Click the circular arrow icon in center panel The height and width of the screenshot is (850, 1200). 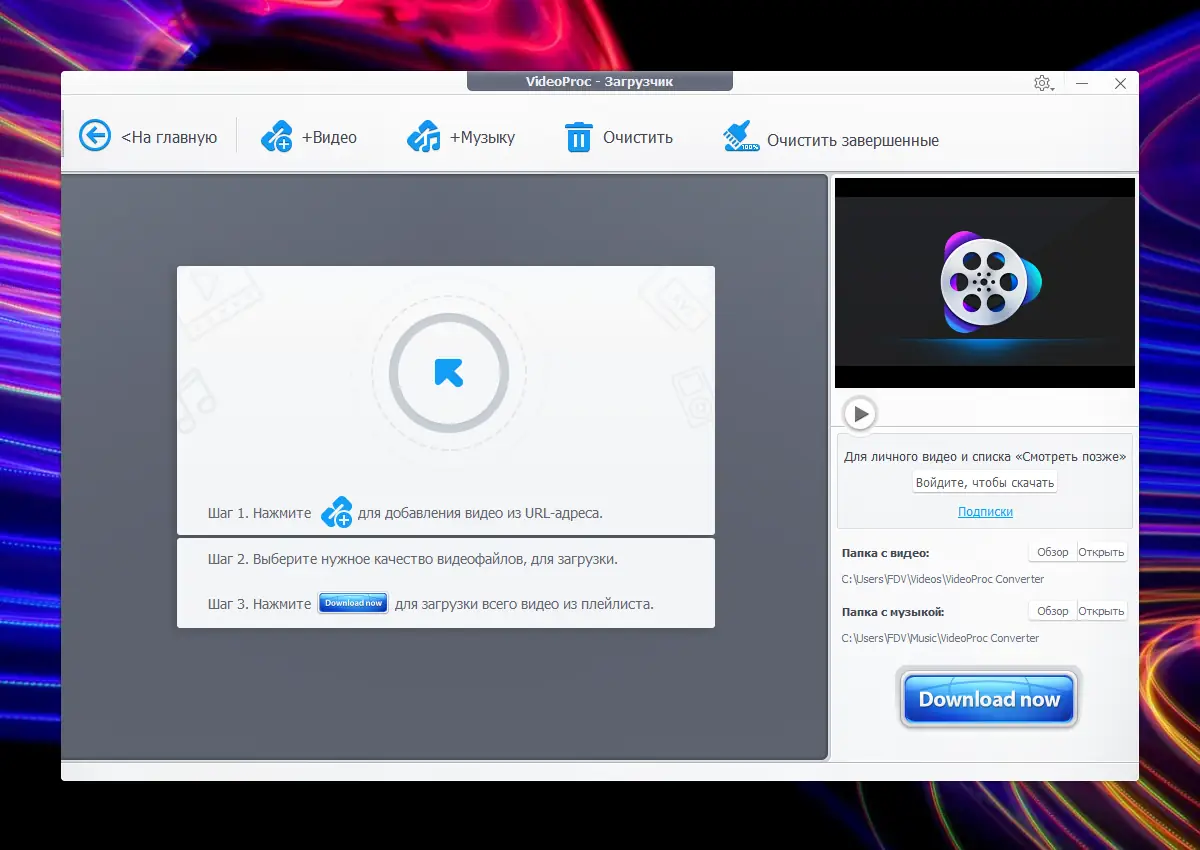click(449, 373)
